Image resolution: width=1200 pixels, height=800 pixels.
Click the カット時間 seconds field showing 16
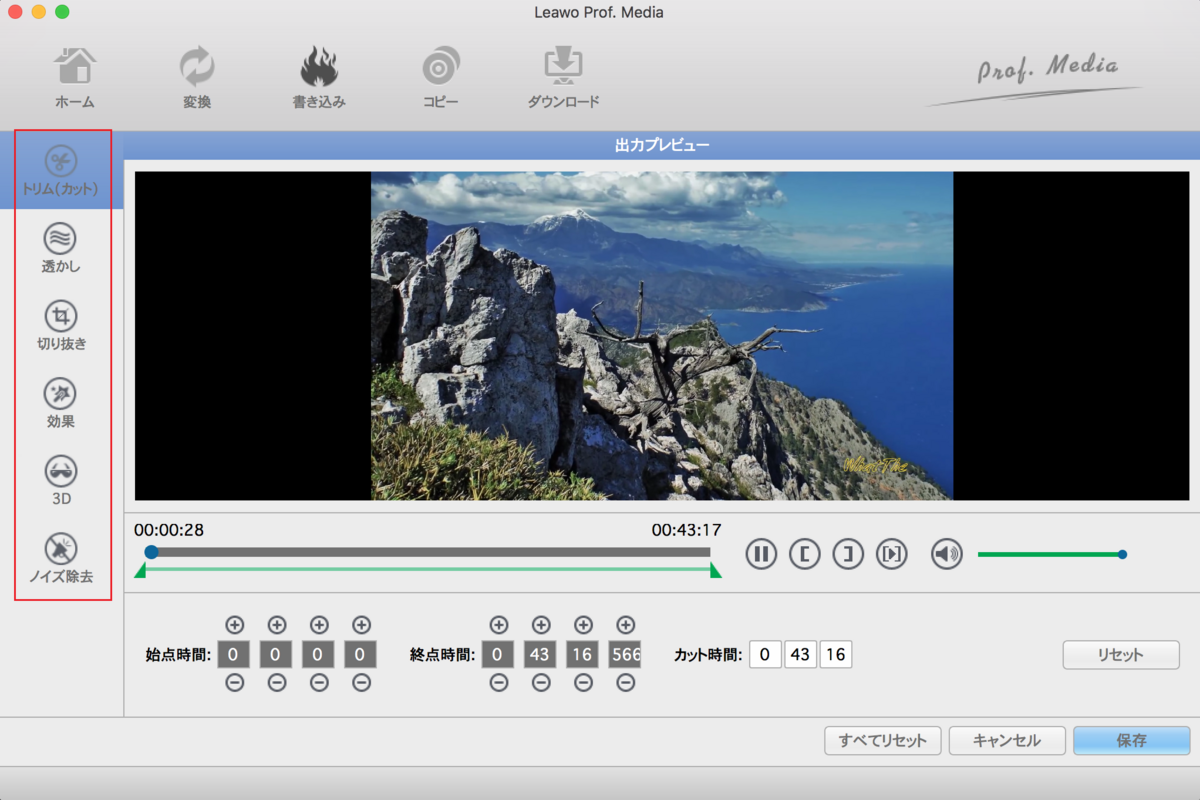point(836,655)
